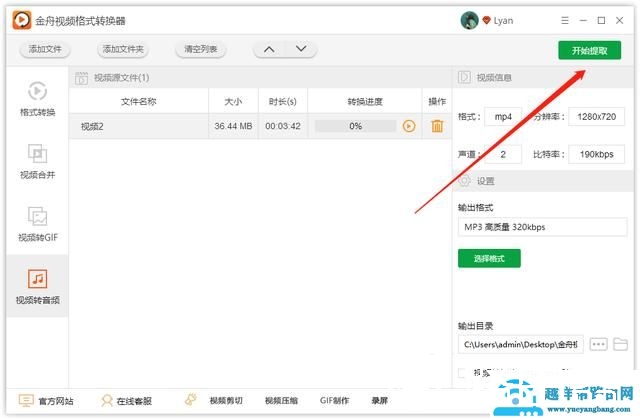Screen dimensions: 640x420
Task: Click the 添加文件 add file button
Action: click(45, 49)
